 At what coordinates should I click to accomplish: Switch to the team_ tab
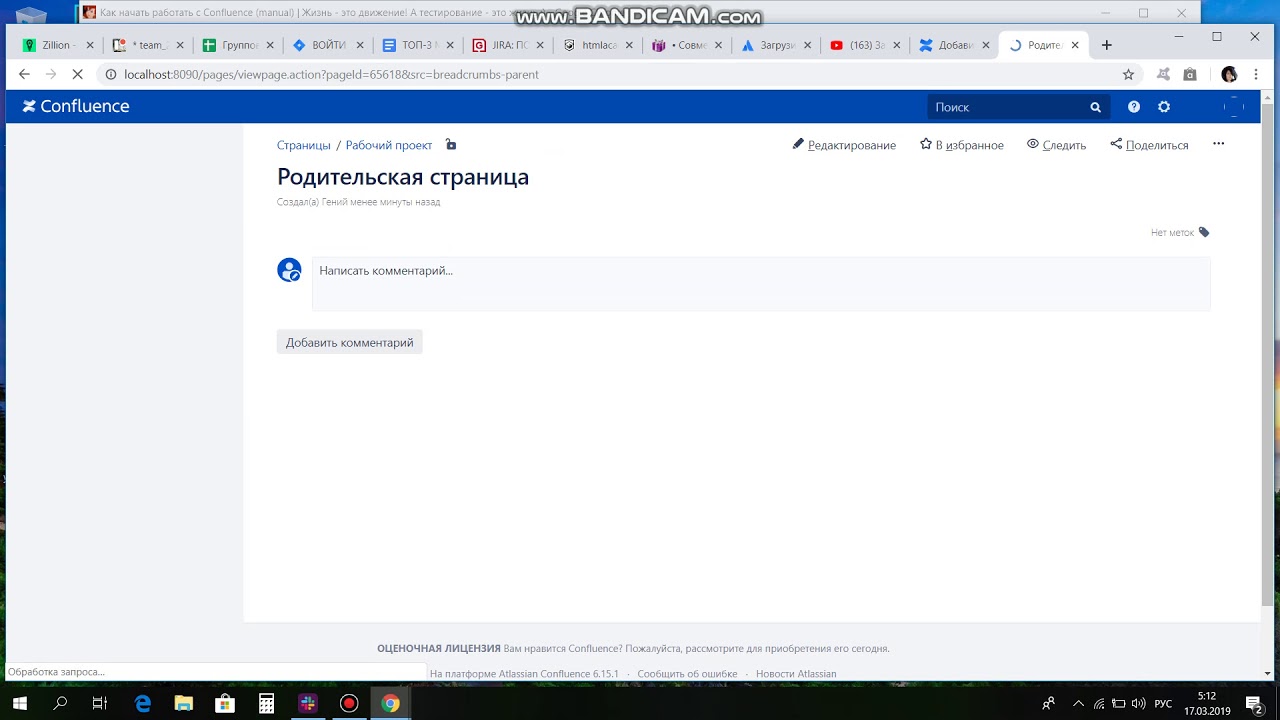[x=148, y=45]
